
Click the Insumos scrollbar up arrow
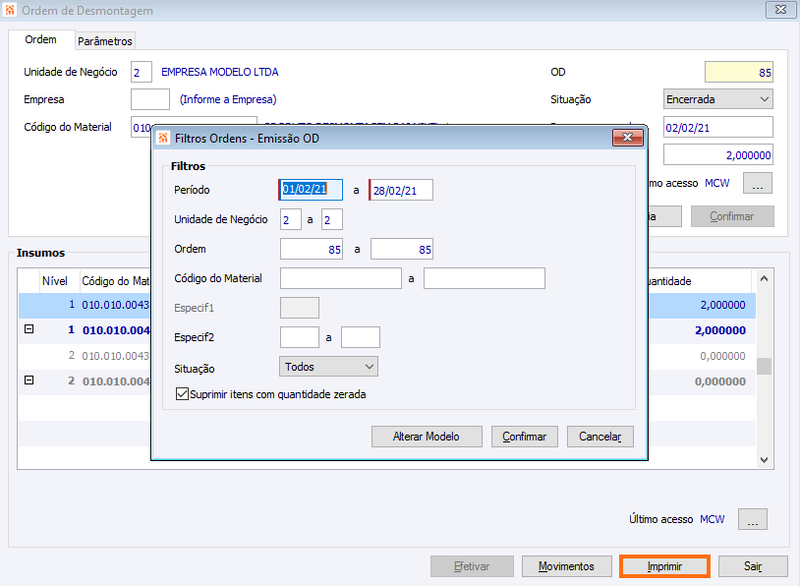coord(764,278)
